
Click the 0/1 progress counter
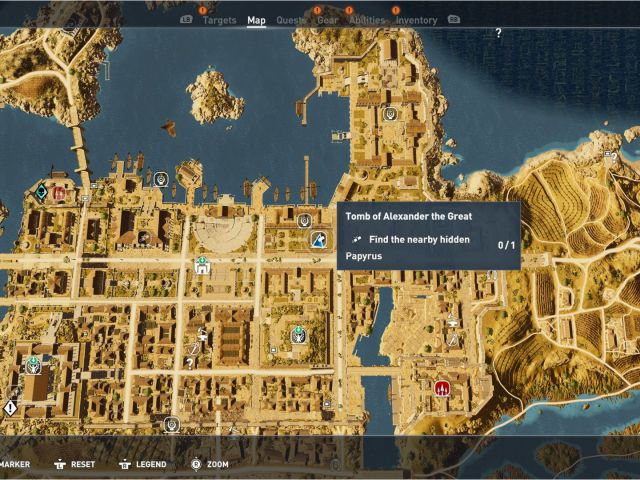tap(506, 245)
